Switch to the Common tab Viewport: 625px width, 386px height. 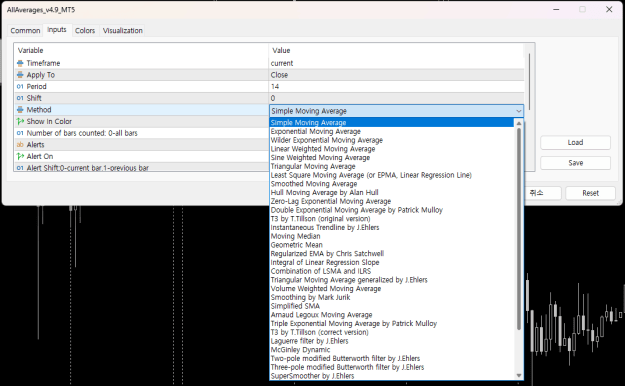[25, 30]
